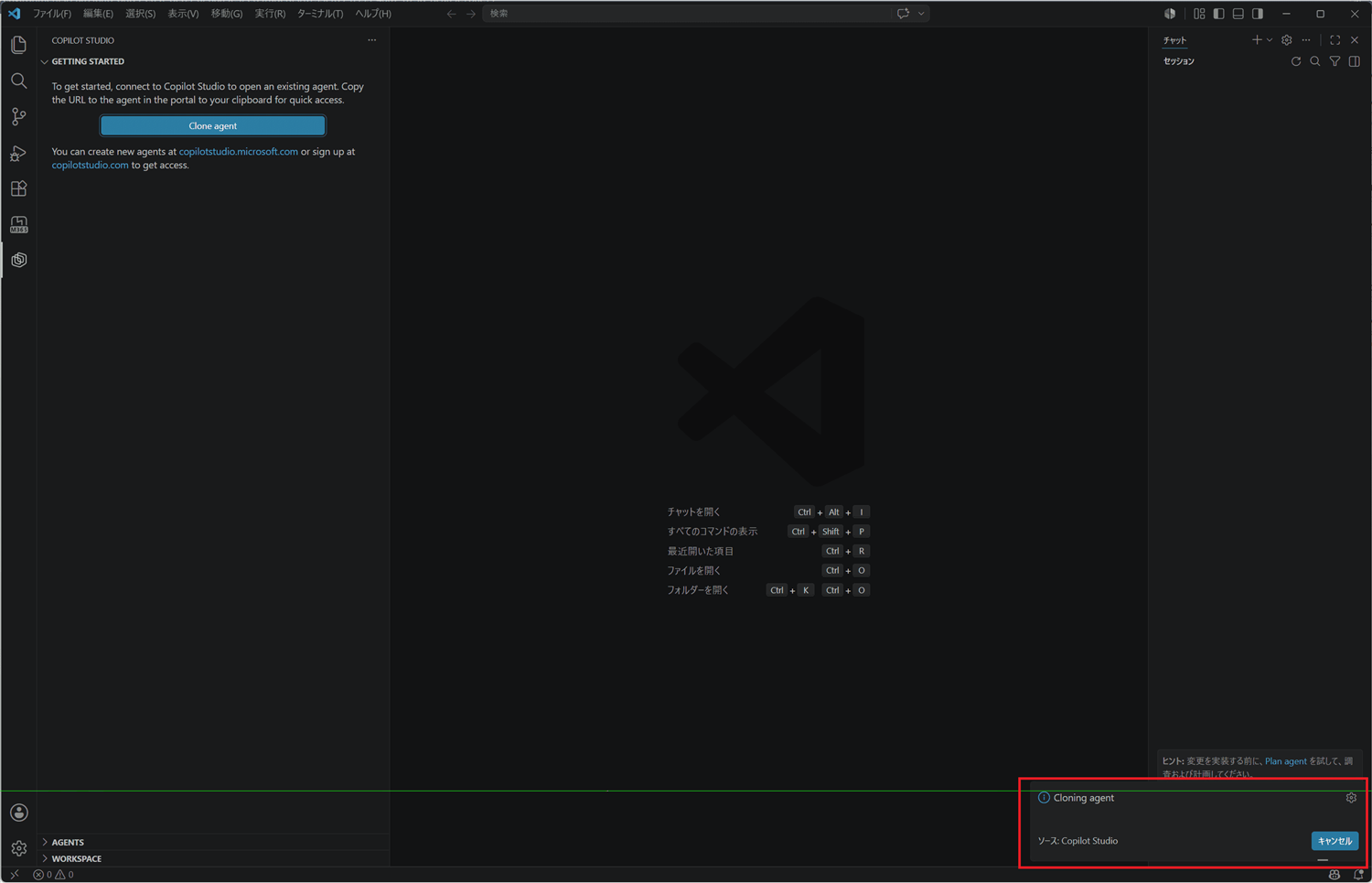The height and width of the screenshot is (883, 1372).
Task: Open the ターミナル(T) menu
Action: (x=320, y=14)
